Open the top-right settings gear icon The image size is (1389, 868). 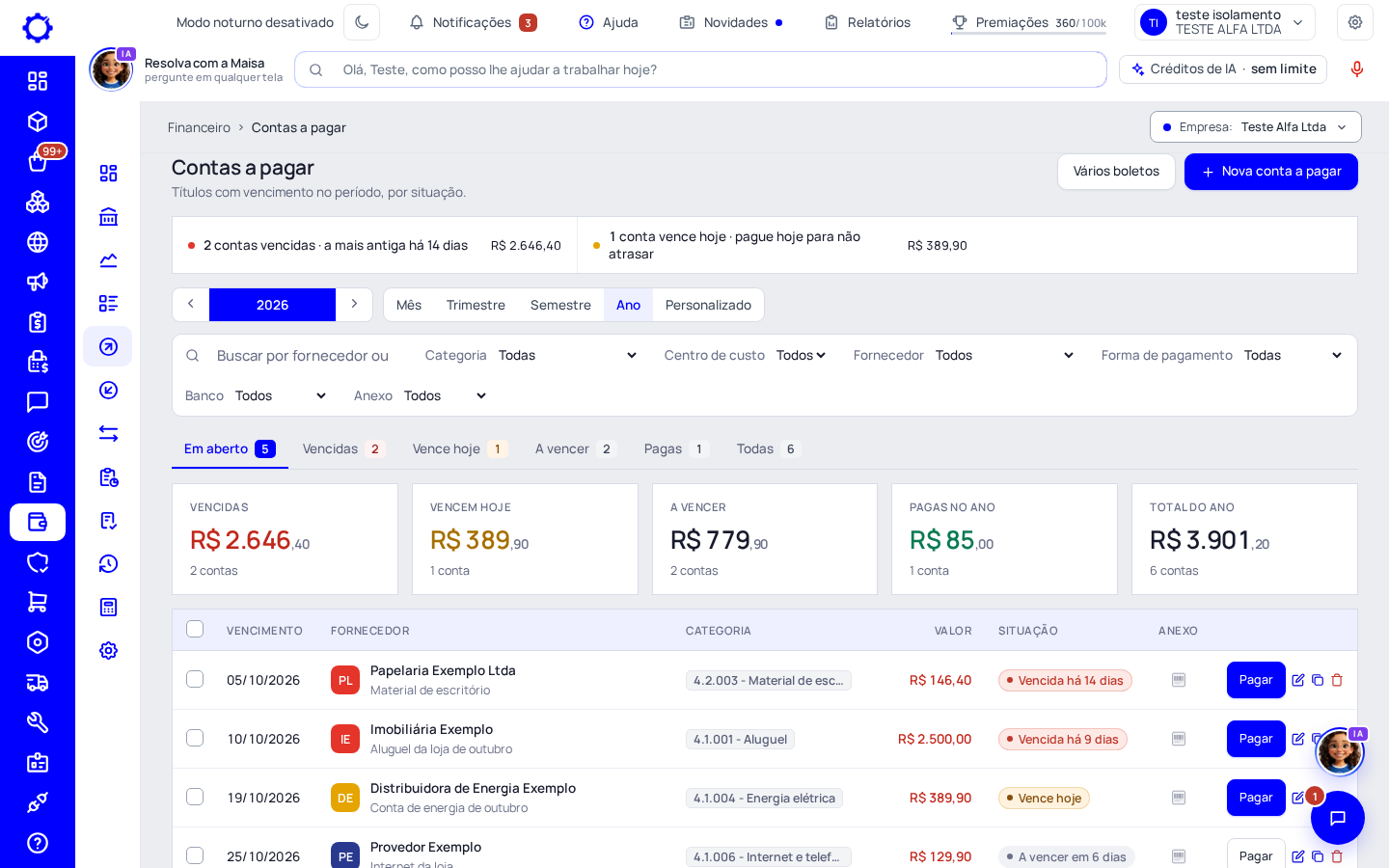[1355, 22]
